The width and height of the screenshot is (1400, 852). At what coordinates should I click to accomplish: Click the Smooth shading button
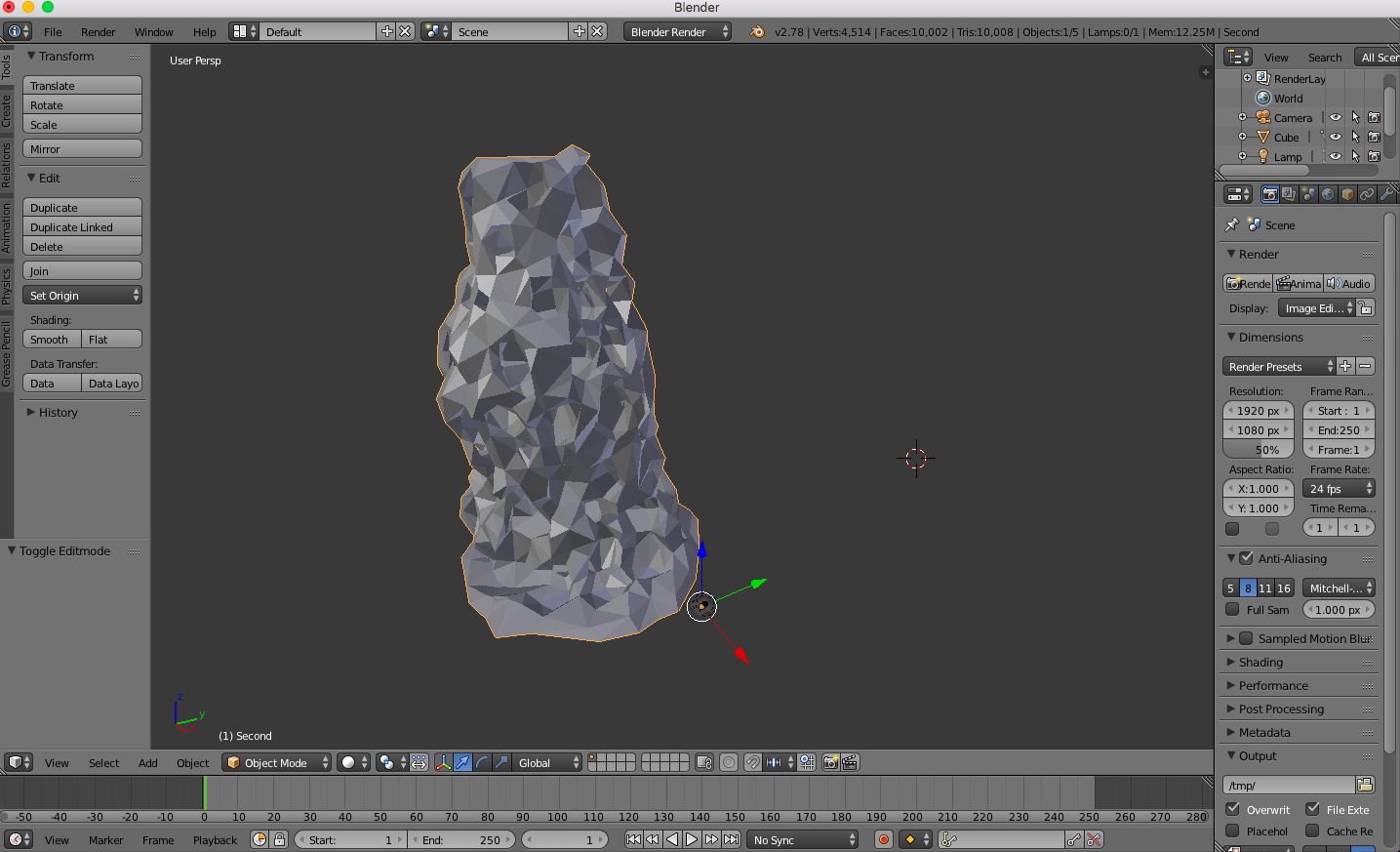point(52,340)
